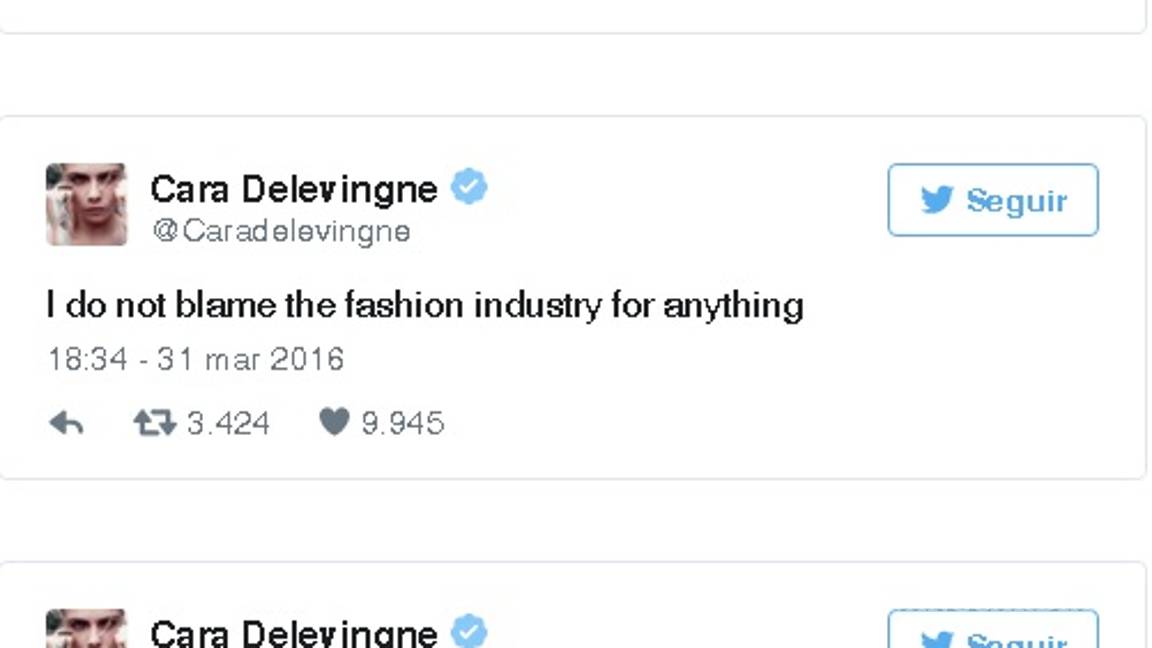Click the bird icon in the lower Seguir button
Screen dimensions: 1152x648
tap(938, 638)
